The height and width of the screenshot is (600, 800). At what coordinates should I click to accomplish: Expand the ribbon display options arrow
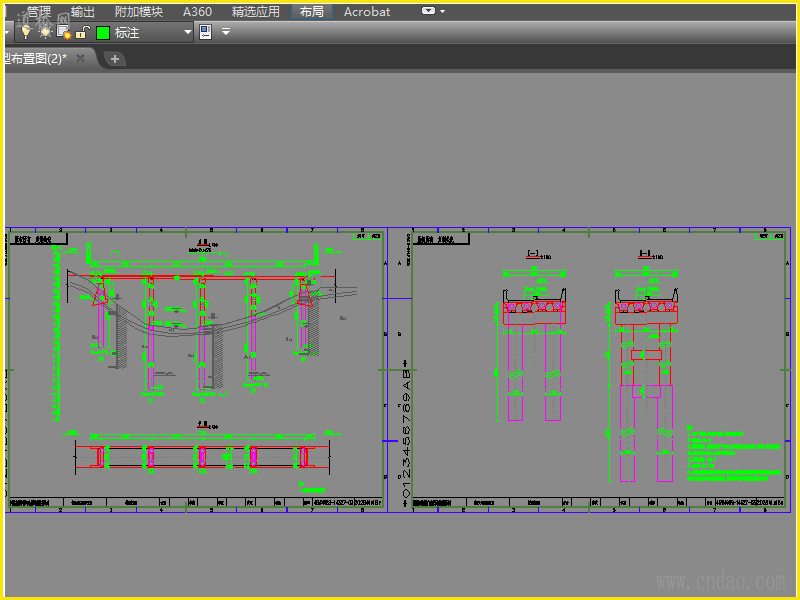(442, 11)
